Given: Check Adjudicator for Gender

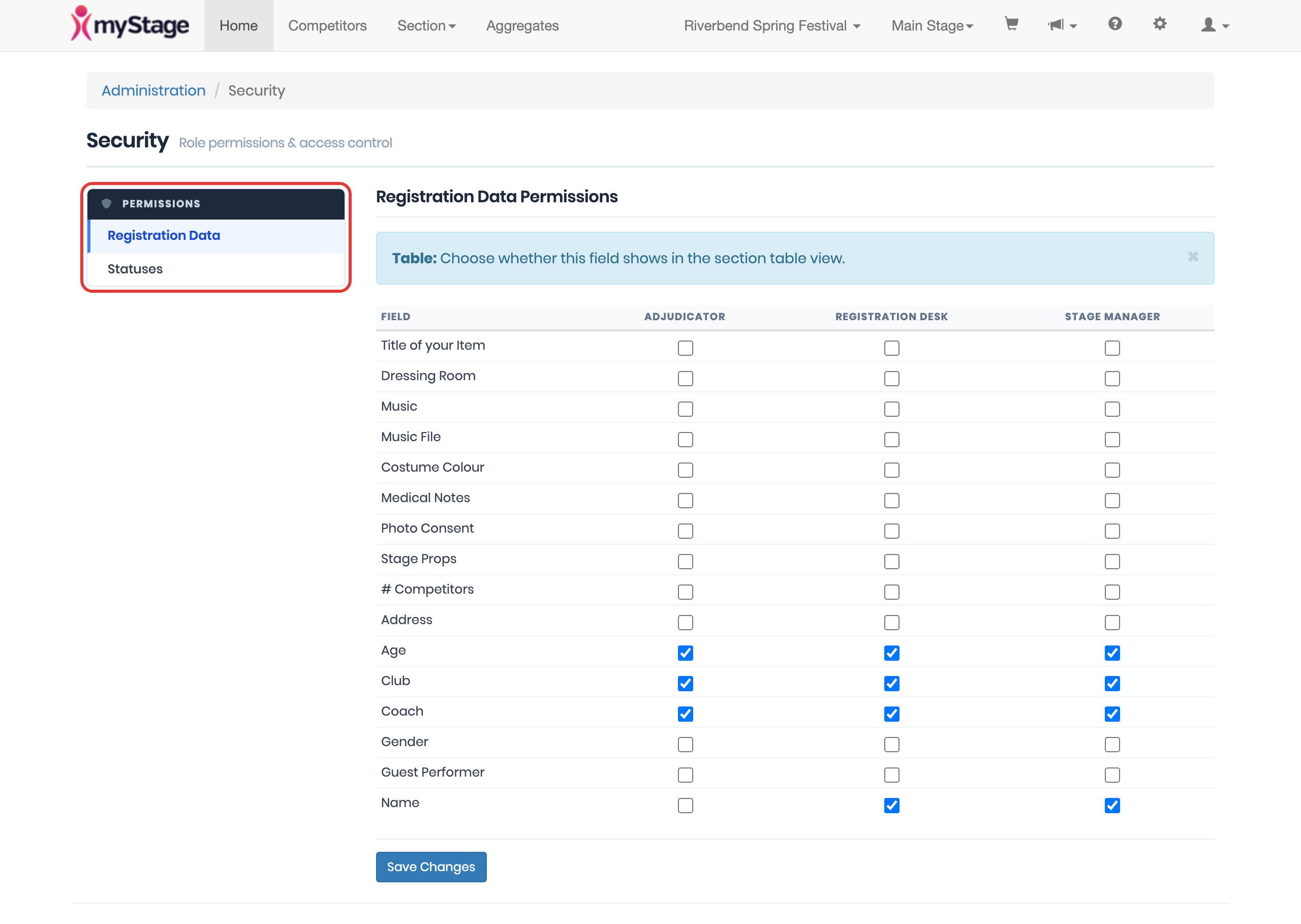Looking at the screenshot, I should 685,744.
